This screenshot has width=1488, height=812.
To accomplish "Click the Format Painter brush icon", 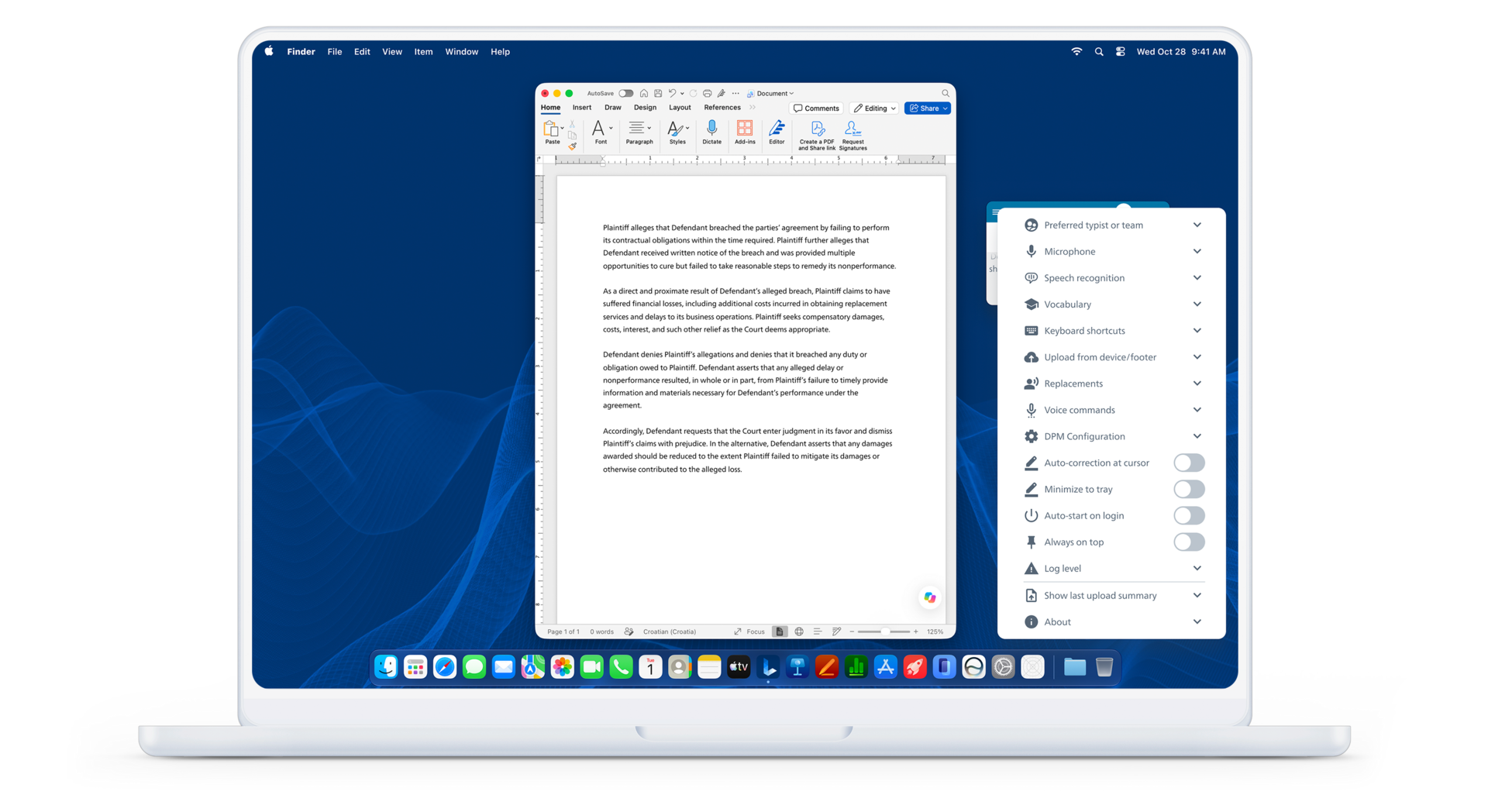I will point(573,146).
